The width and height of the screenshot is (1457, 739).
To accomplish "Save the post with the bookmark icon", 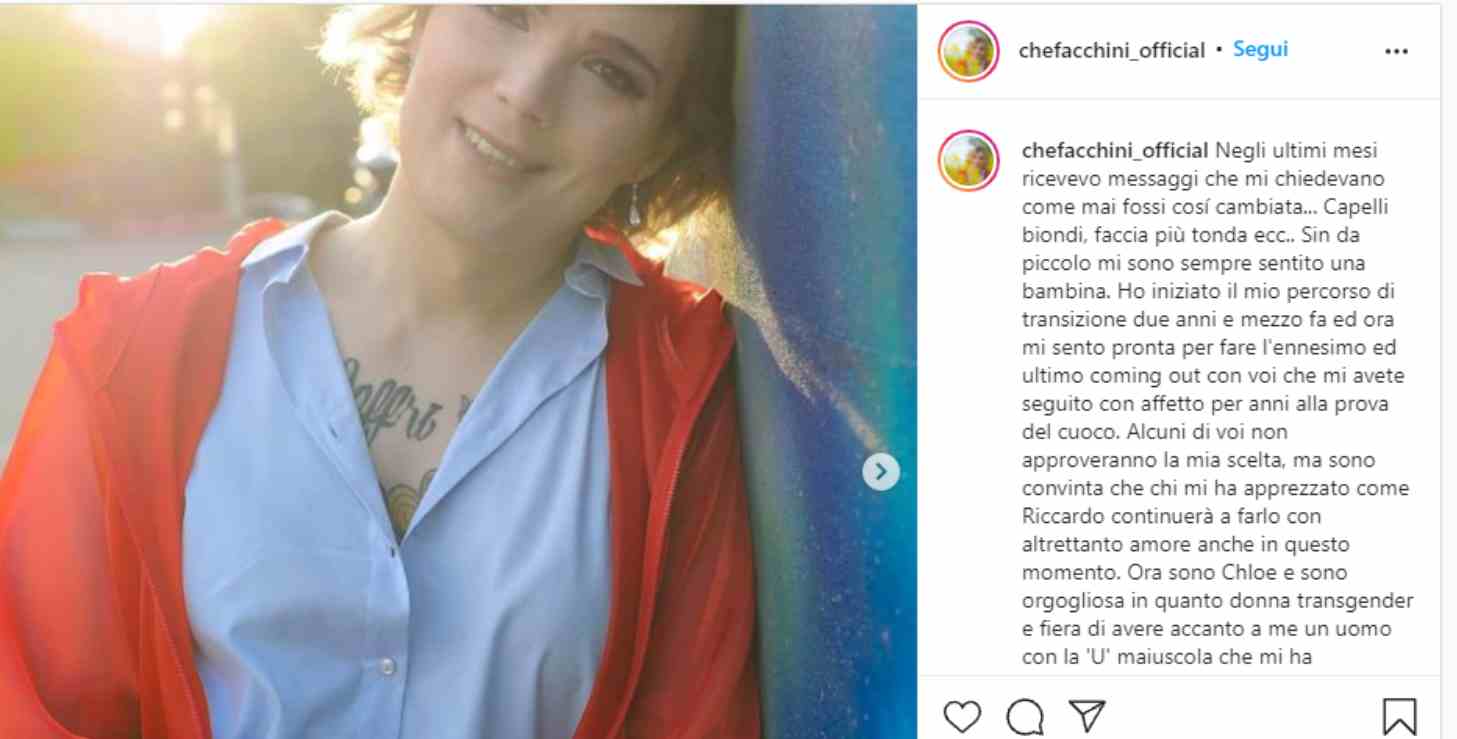I will tap(1399, 716).
